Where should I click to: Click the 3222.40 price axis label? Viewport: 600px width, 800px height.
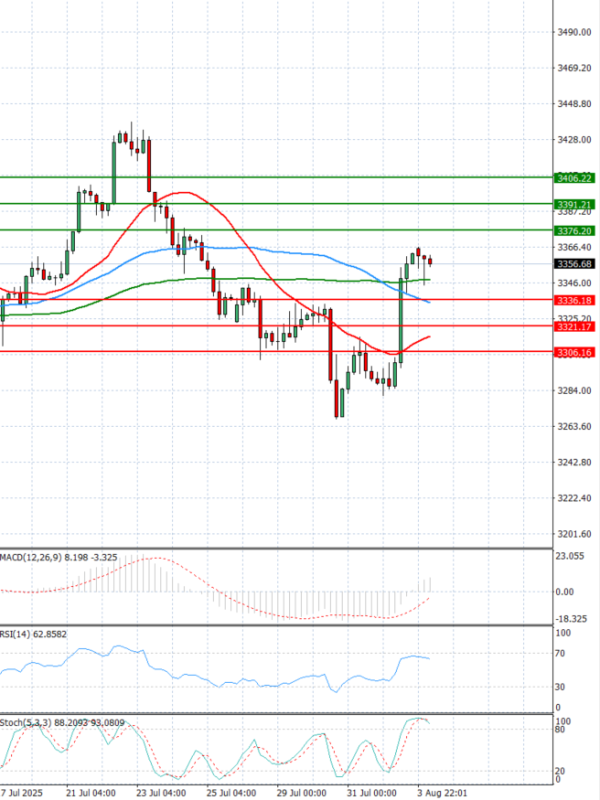point(574,498)
